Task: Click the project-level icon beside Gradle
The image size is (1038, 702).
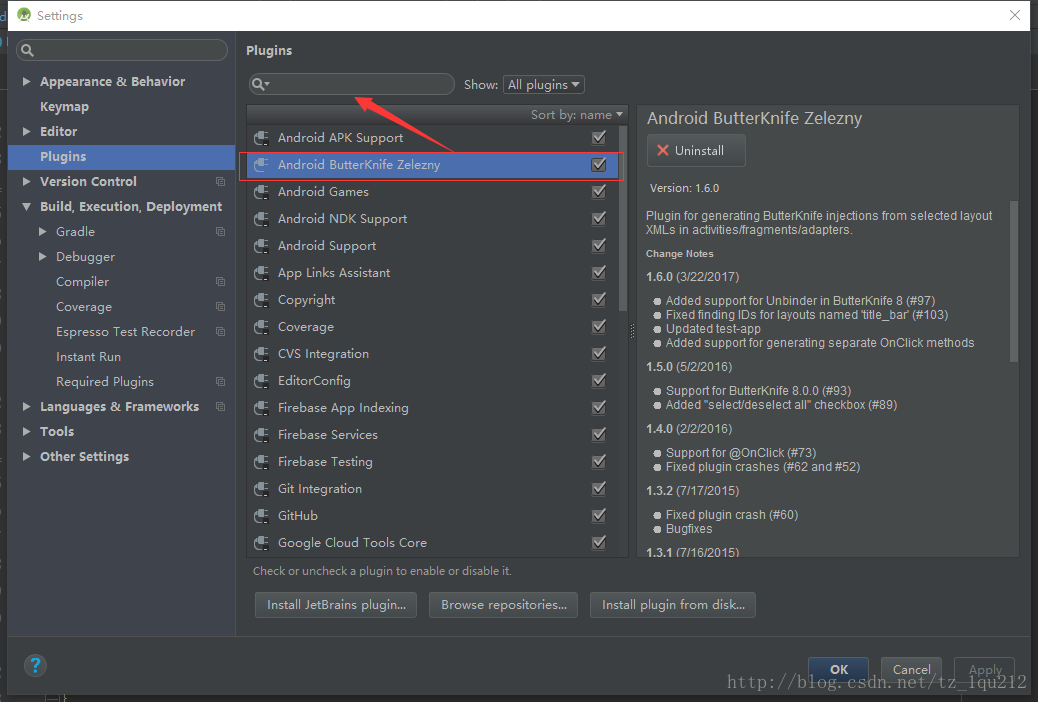Action: tap(220, 232)
